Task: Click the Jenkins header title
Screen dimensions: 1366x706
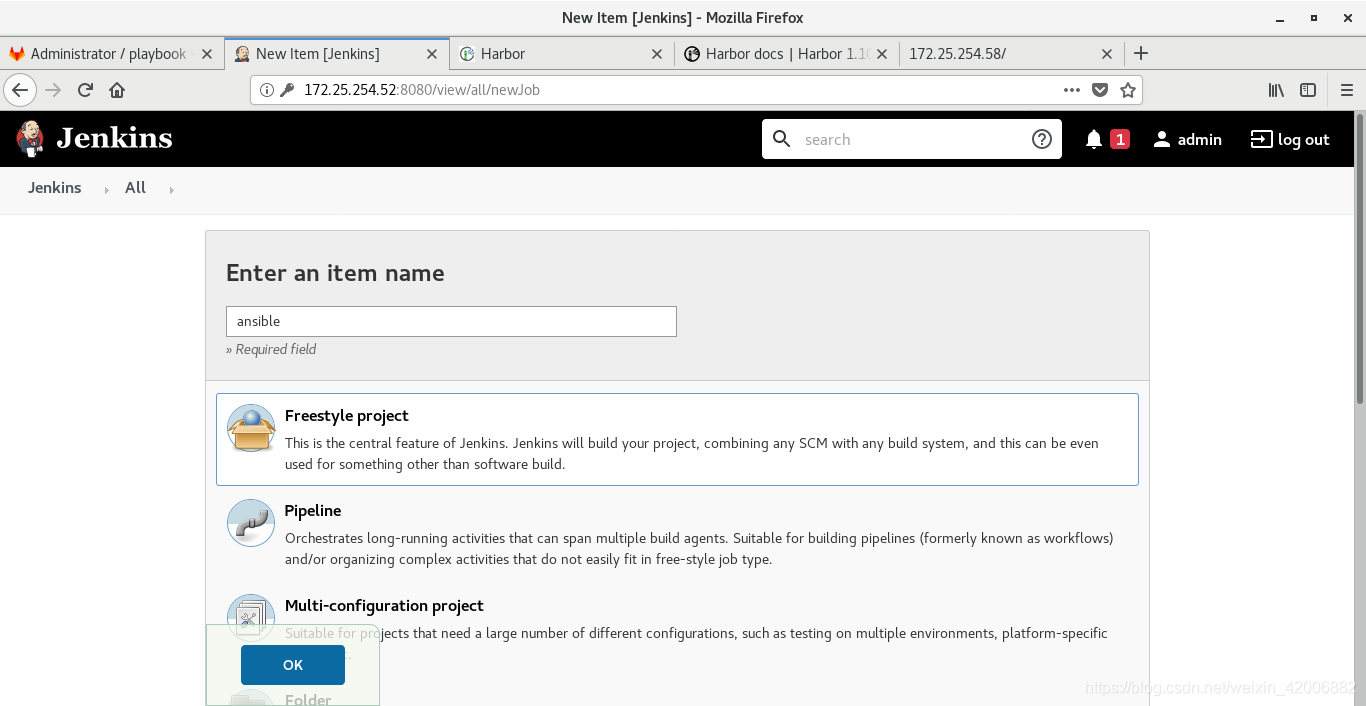Action: pyautogui.click(x=114, y=138)
